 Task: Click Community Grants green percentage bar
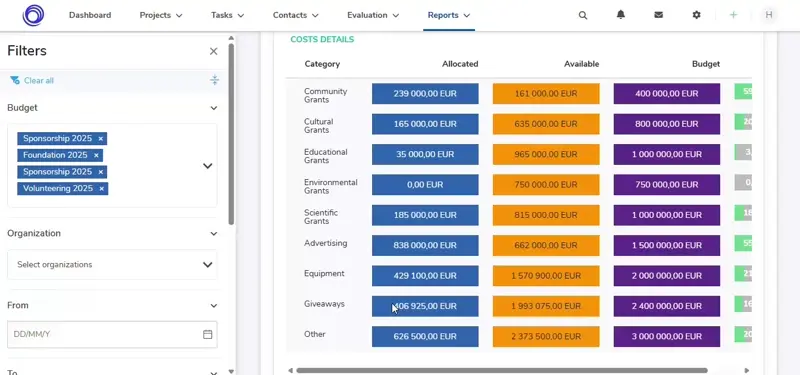743,92
